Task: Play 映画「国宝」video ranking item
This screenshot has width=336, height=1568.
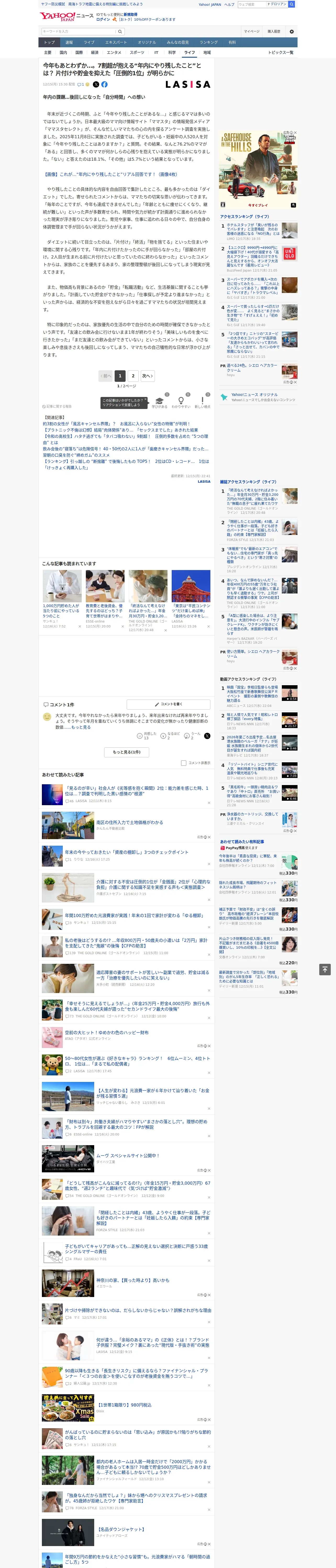Action: pos(289,693)
